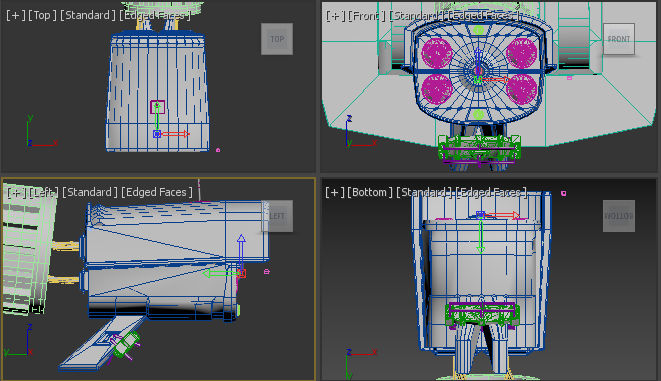Viewport: 661px width, 381px height.
Task: Open the [Front] point-of-view menu
Action: click(x=366, y=16)
